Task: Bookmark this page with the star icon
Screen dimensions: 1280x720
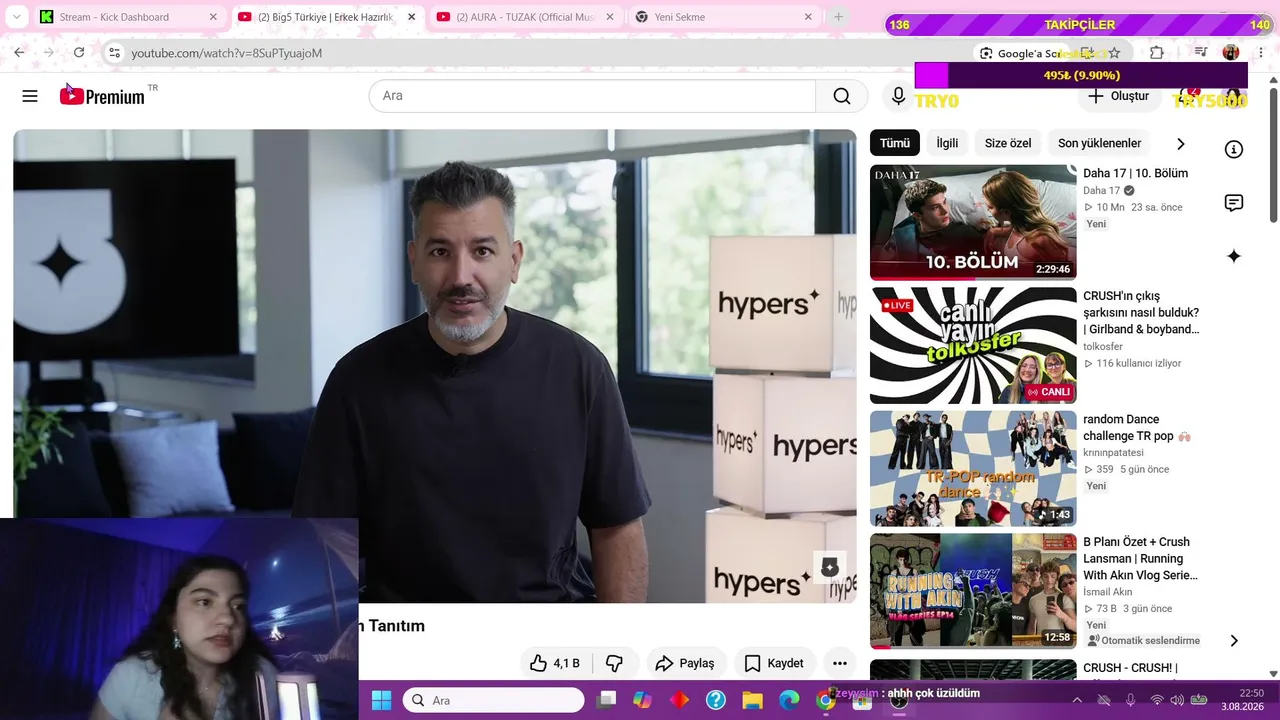Action: (x=1114, y=53)
